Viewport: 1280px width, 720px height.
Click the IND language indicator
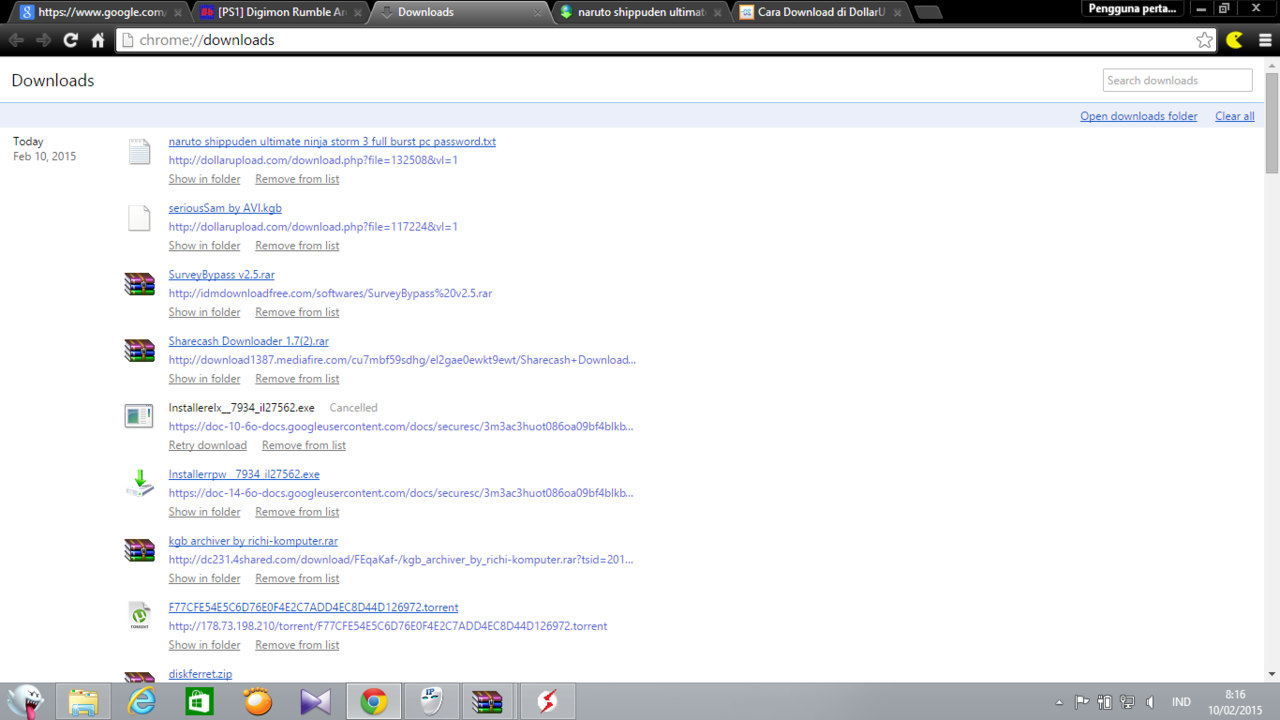point(1181,702)
